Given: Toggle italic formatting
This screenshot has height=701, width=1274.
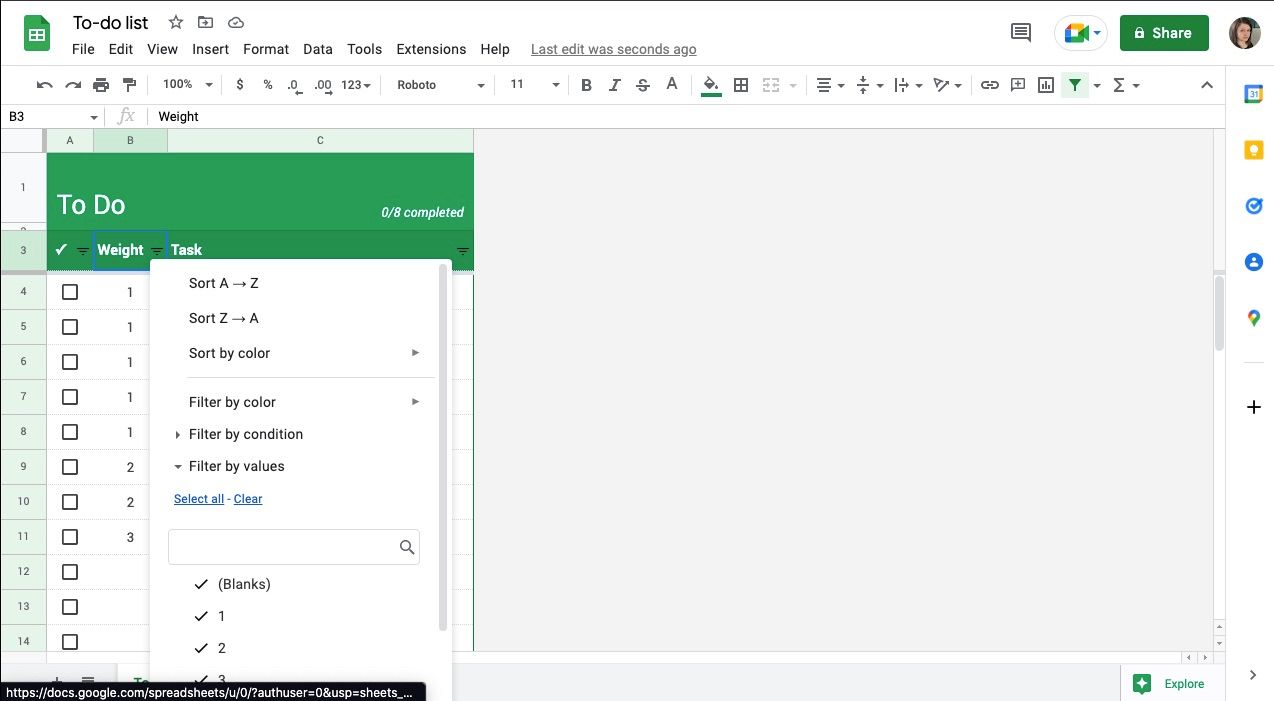Looking at the screenshot, I should tap(615, 85).
